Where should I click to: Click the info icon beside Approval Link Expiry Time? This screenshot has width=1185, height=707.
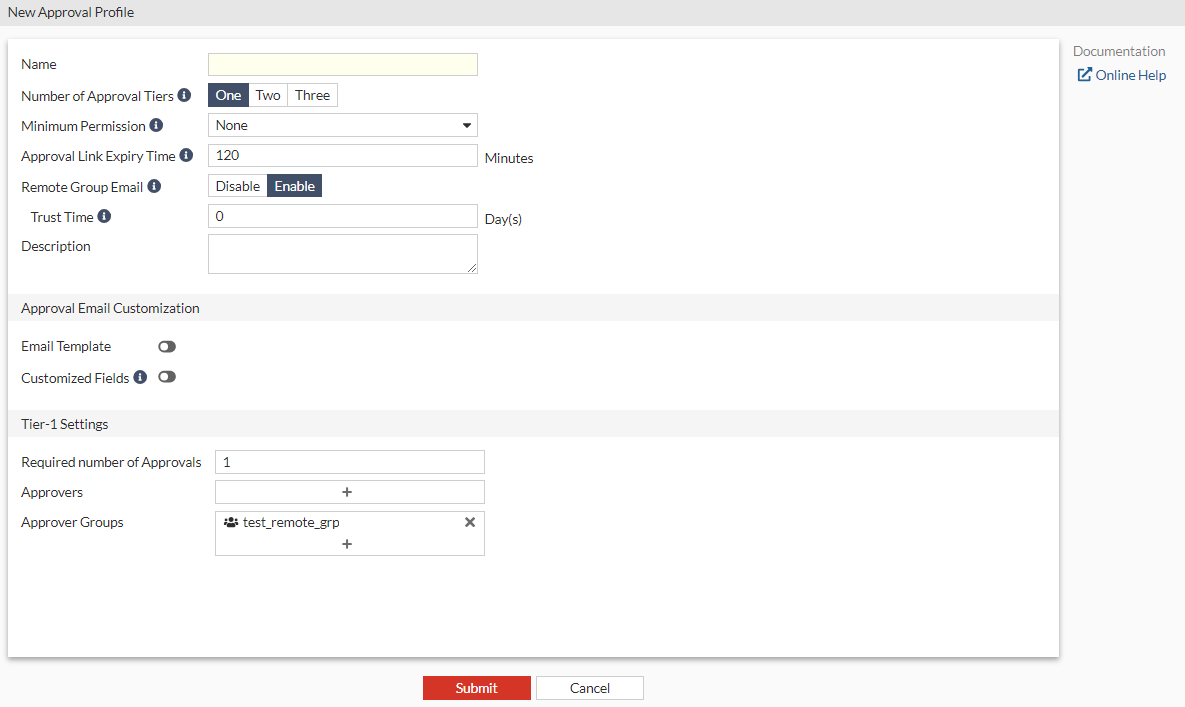click(187, 156)
